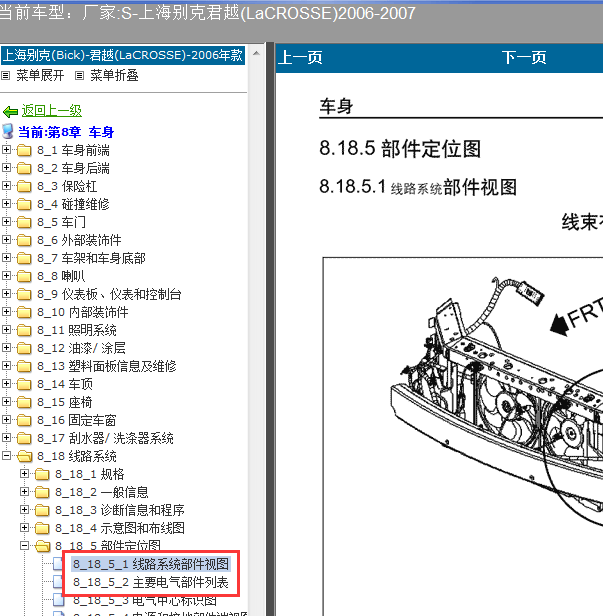Select the 上海别克(Bick)-君越 title header

pos(123,55)
